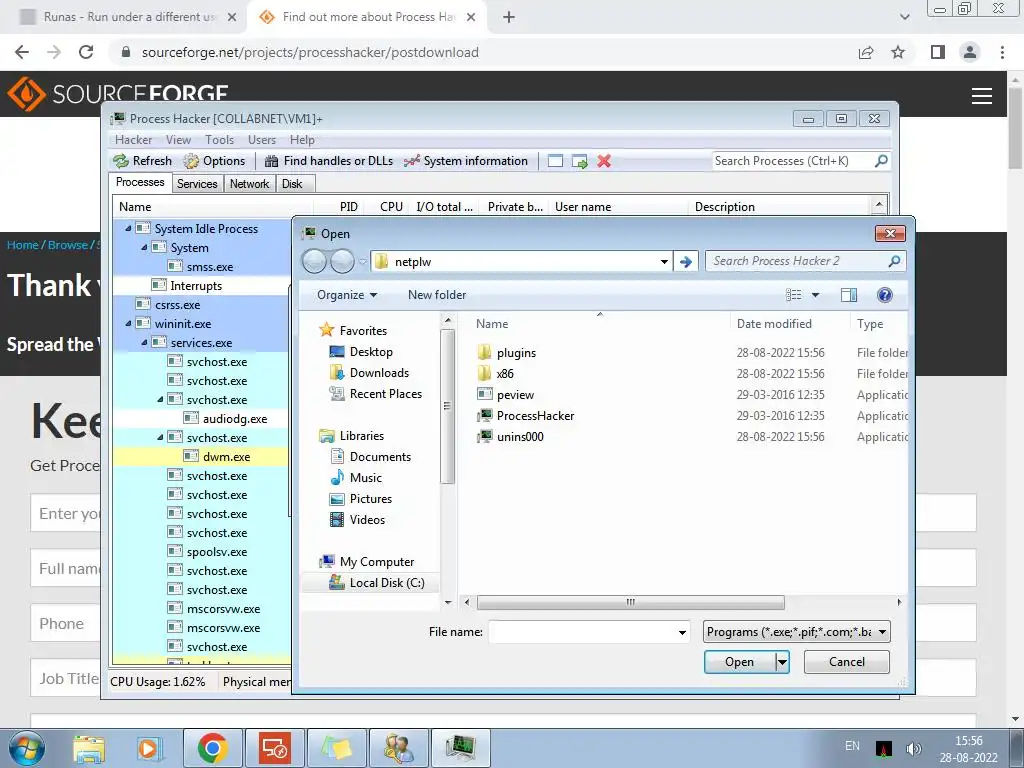The image size is (1024, 768).
Task: Click Find handles or DLLs binoculars icon
Action: point(272,161)
